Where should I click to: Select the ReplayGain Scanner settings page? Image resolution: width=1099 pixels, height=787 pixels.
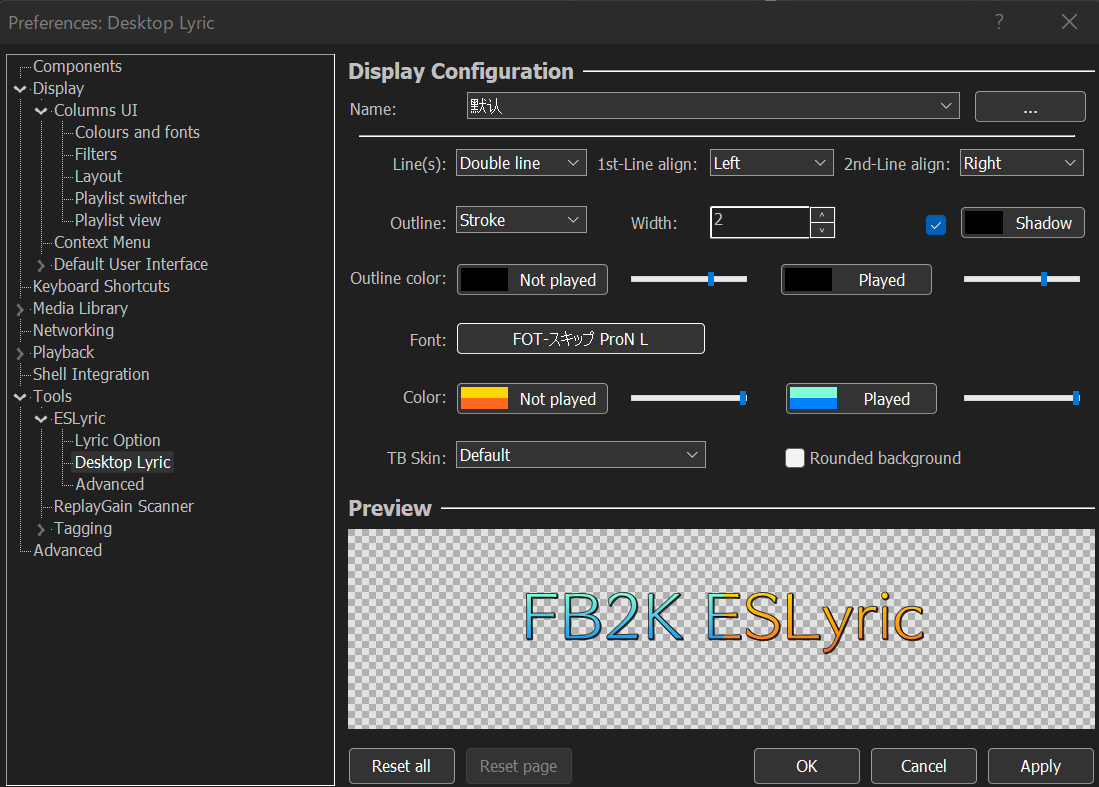tap(122, 506)
